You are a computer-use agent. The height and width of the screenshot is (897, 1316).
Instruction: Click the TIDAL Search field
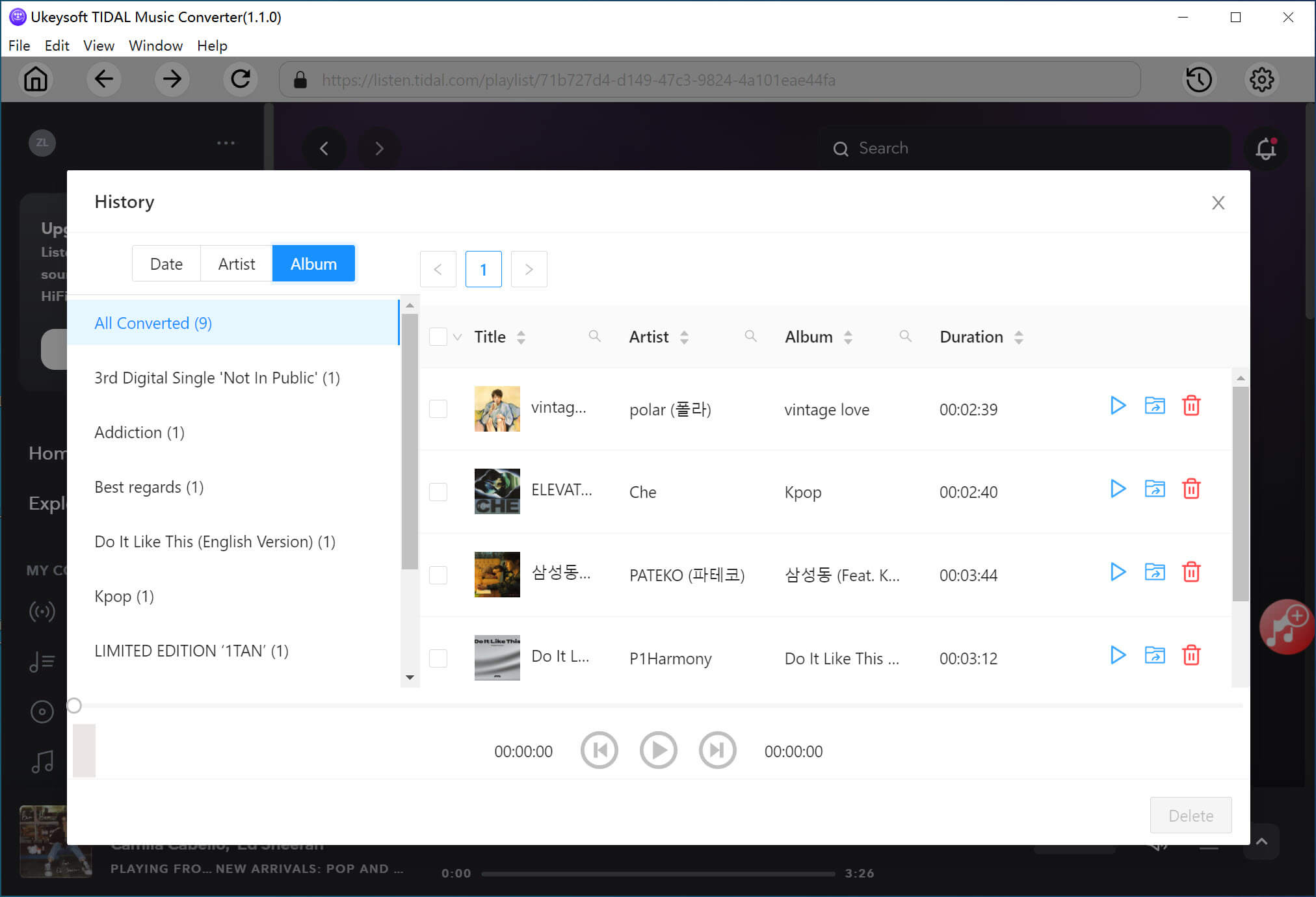click(1025, 148)
